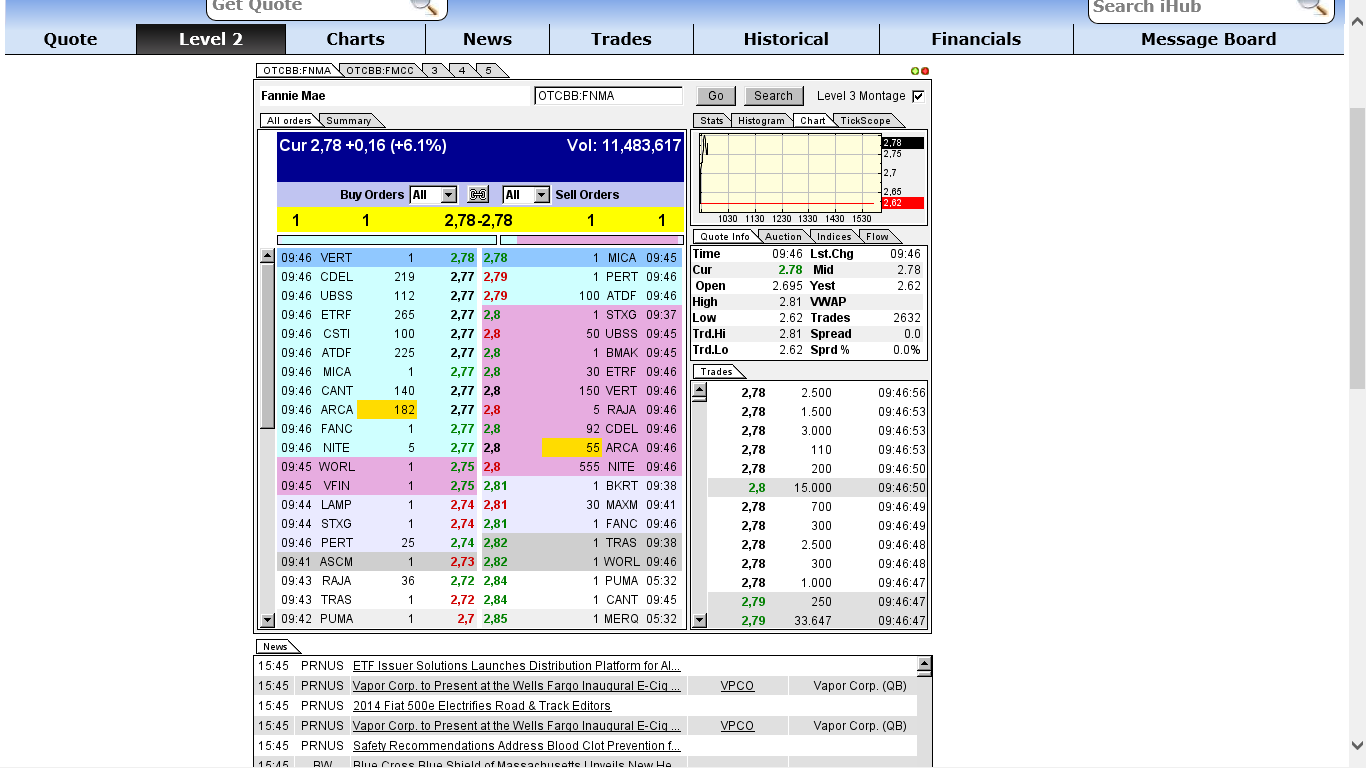The image size is (1366, 768).
Task: Click the down arrow on the order book scrollbar
Action: pos(266,619)
